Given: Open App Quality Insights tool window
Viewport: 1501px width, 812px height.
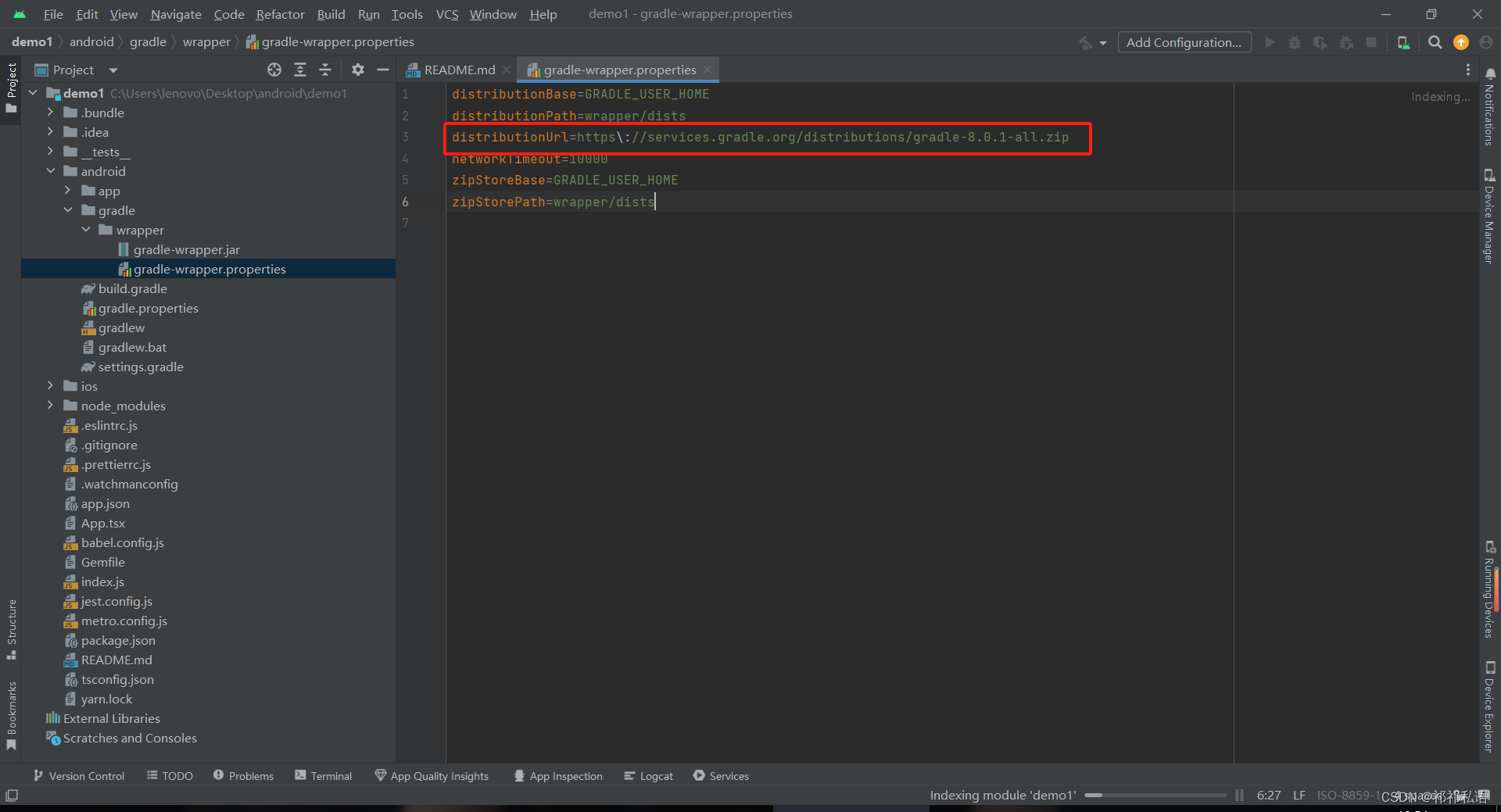Looking at the screenshot, I should pyautogui.click(x=432, y=776).
